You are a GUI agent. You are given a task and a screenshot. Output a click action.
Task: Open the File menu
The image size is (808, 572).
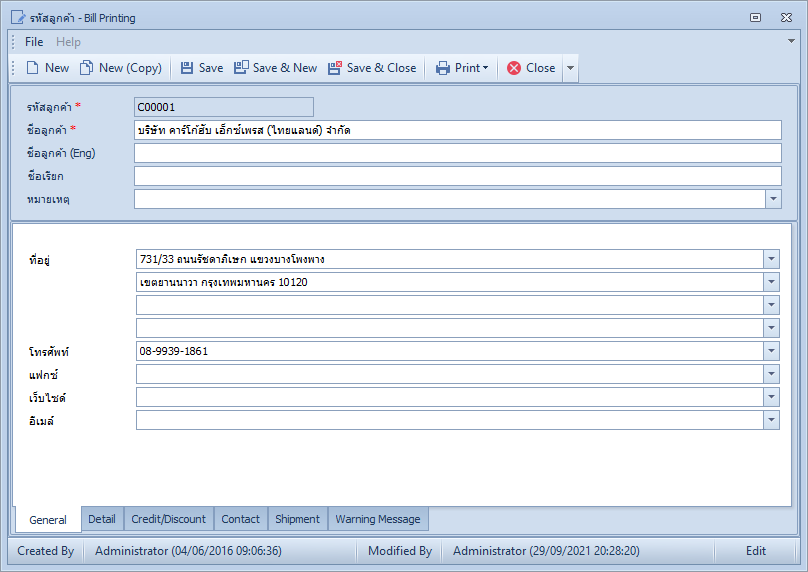point(34,42)
